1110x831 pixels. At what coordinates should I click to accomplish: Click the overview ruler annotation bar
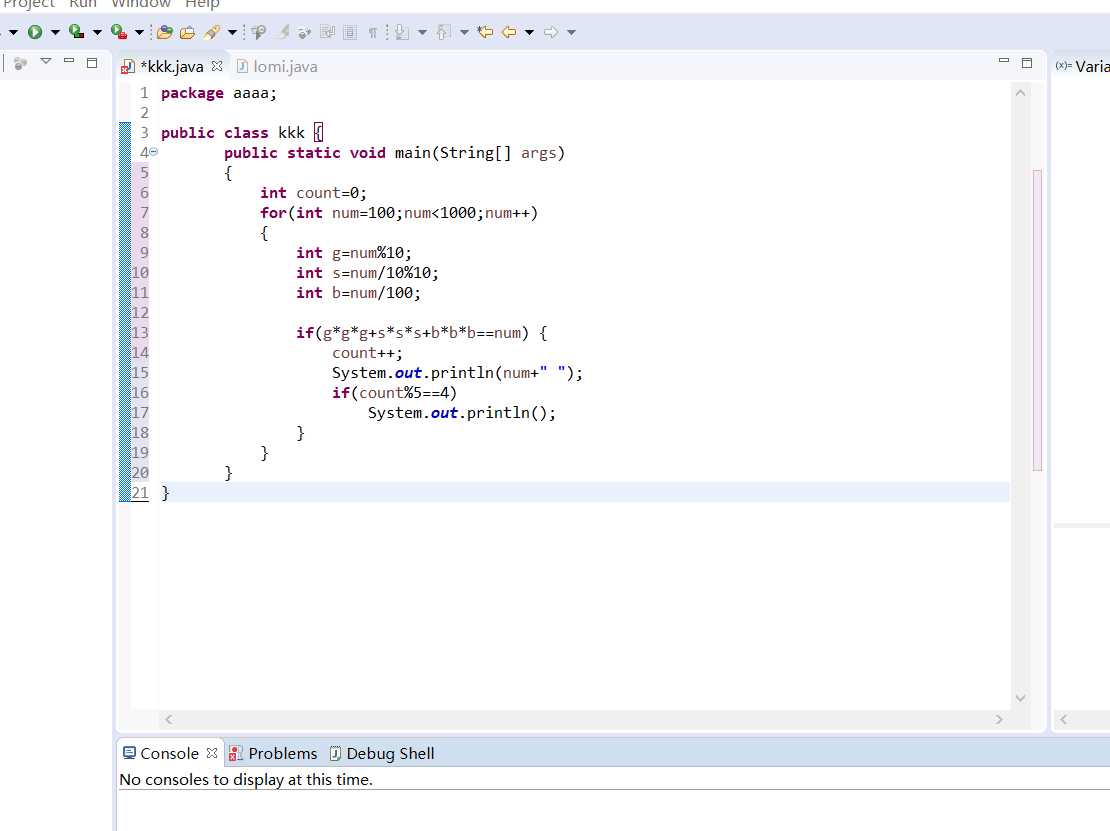(1037, 320)
